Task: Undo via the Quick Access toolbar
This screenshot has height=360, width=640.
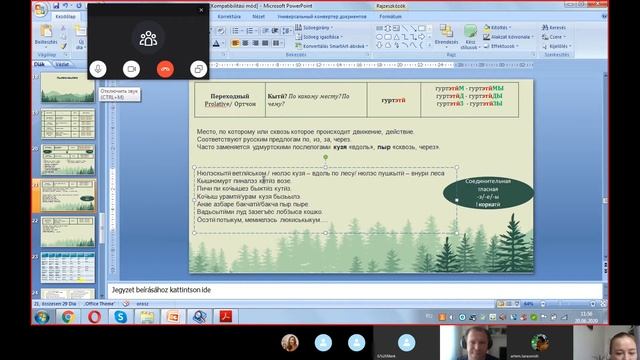Action: pyautogui.click(x=65, y=6)
